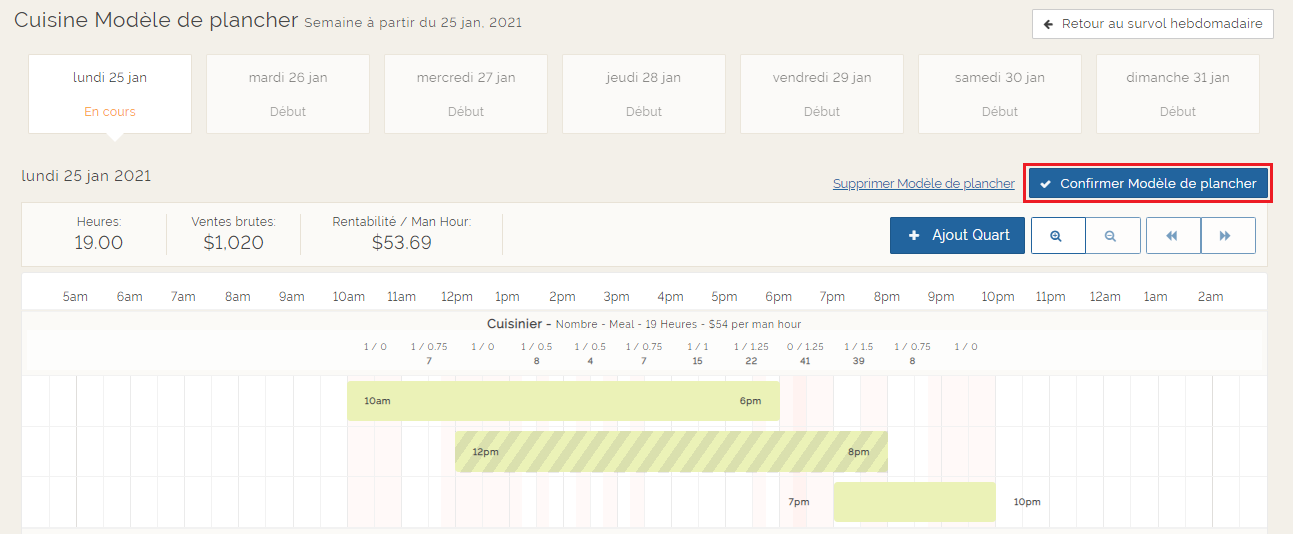Zoom out on the schedule timeline

click(x=1112, y=236)
